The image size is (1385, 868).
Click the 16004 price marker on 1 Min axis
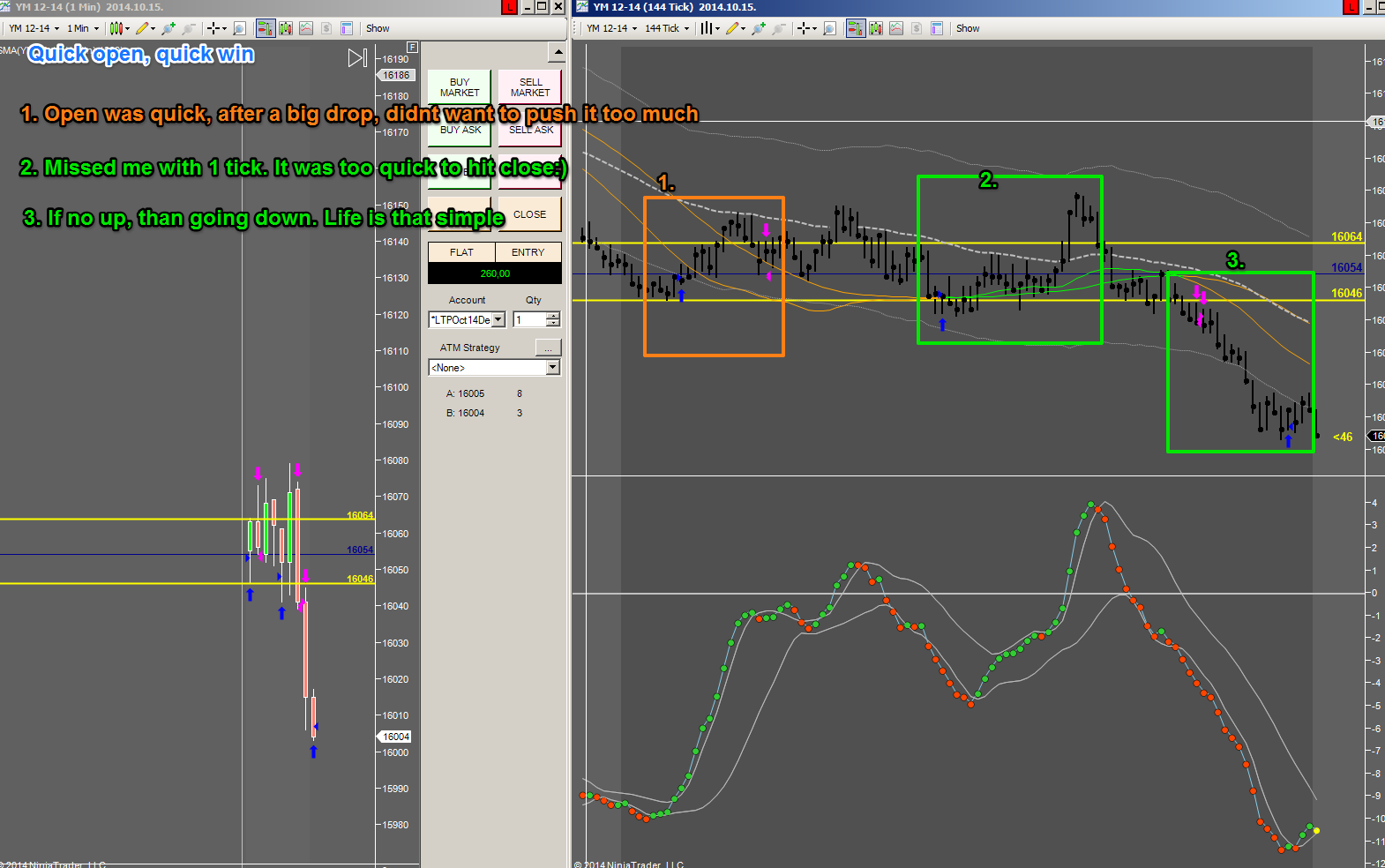click(x=396, y=737)
